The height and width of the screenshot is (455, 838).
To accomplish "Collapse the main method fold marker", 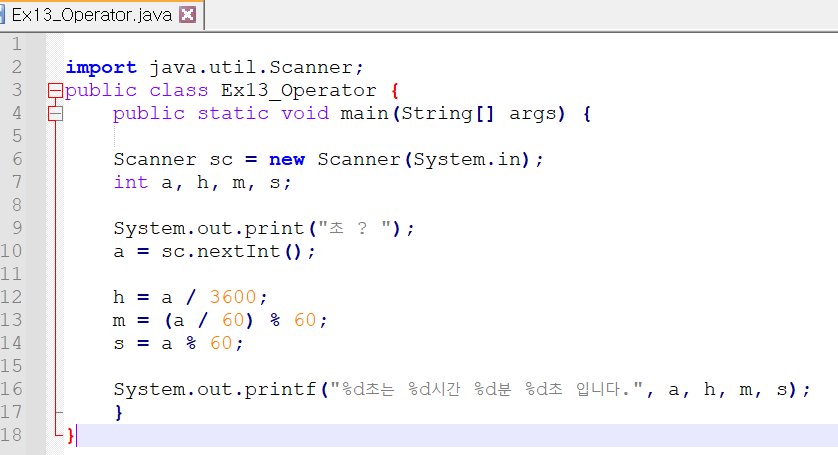I will [55, 113].
